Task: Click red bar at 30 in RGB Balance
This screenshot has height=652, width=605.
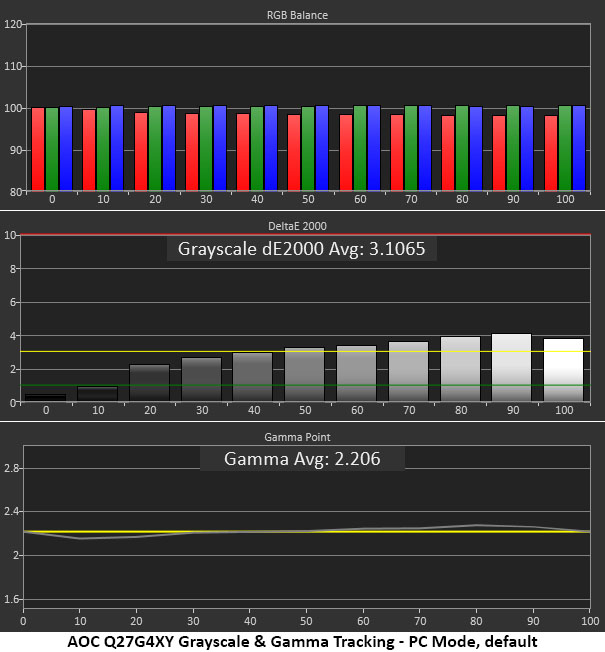Action: pyautogui.click(x=192, y=152)
